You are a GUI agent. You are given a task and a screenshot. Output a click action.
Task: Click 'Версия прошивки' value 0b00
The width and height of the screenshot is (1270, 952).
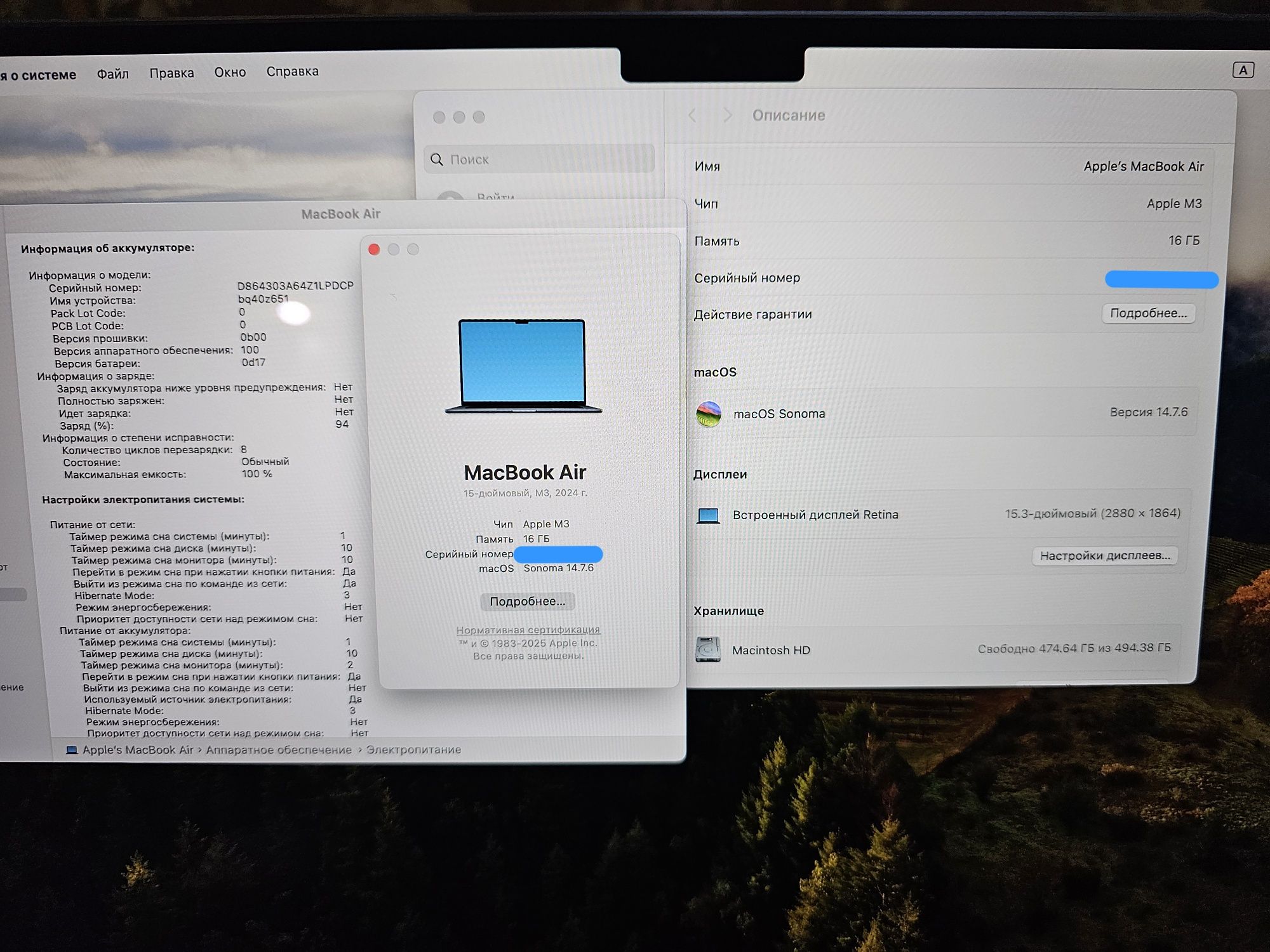coord(253,337)
